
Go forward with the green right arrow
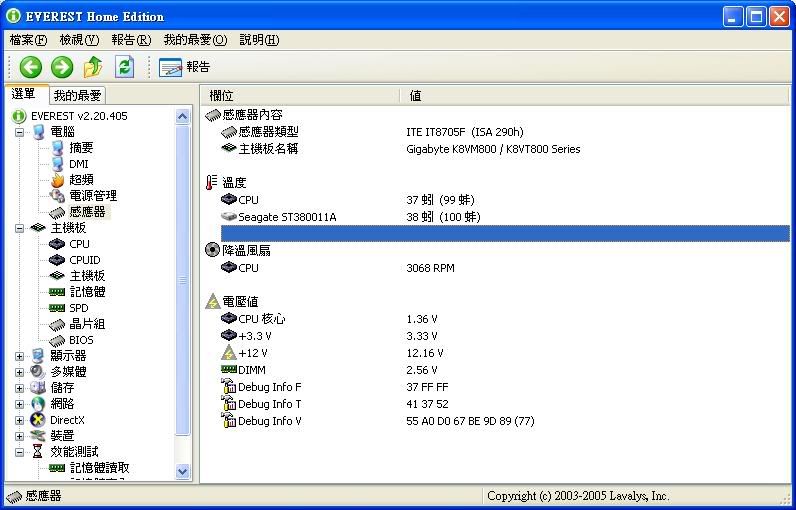pos(62,67)
